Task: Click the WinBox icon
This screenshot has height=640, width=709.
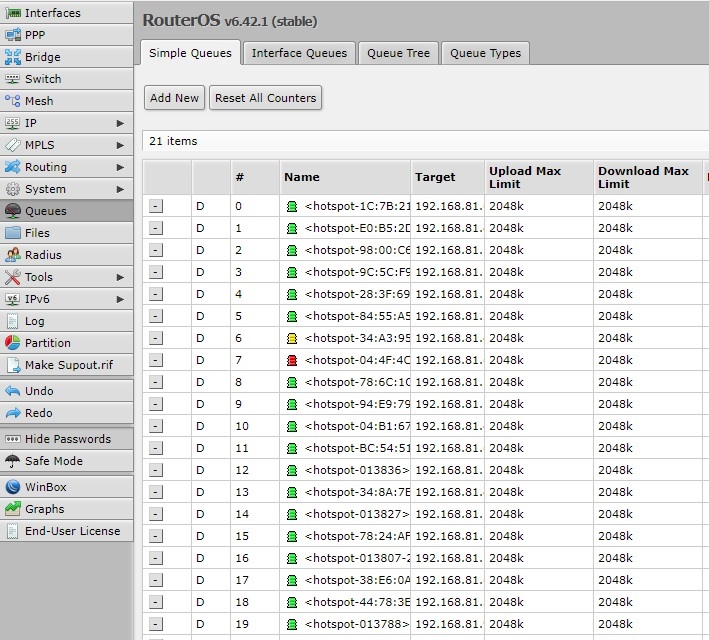Action: click(x=13, y=487)
